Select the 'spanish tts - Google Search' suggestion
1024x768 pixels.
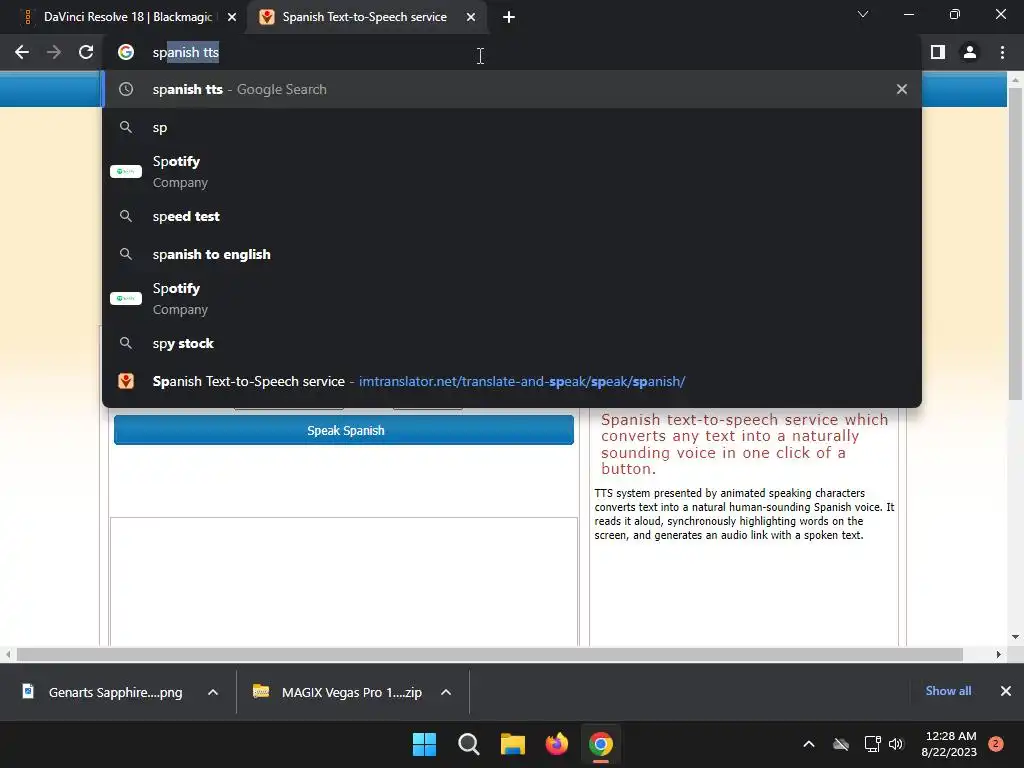(512, 89)
